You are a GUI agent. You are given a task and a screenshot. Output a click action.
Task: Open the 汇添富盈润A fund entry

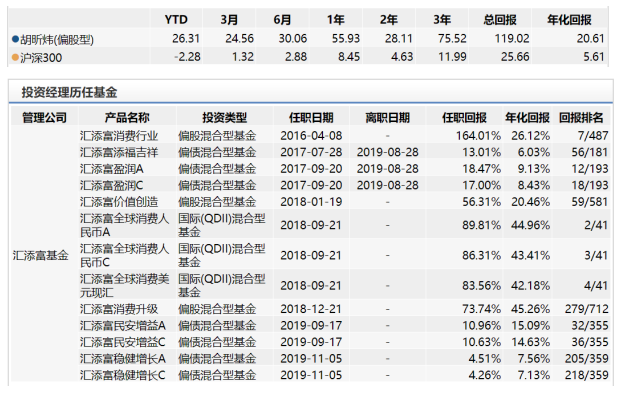click(x=112, y=169)
